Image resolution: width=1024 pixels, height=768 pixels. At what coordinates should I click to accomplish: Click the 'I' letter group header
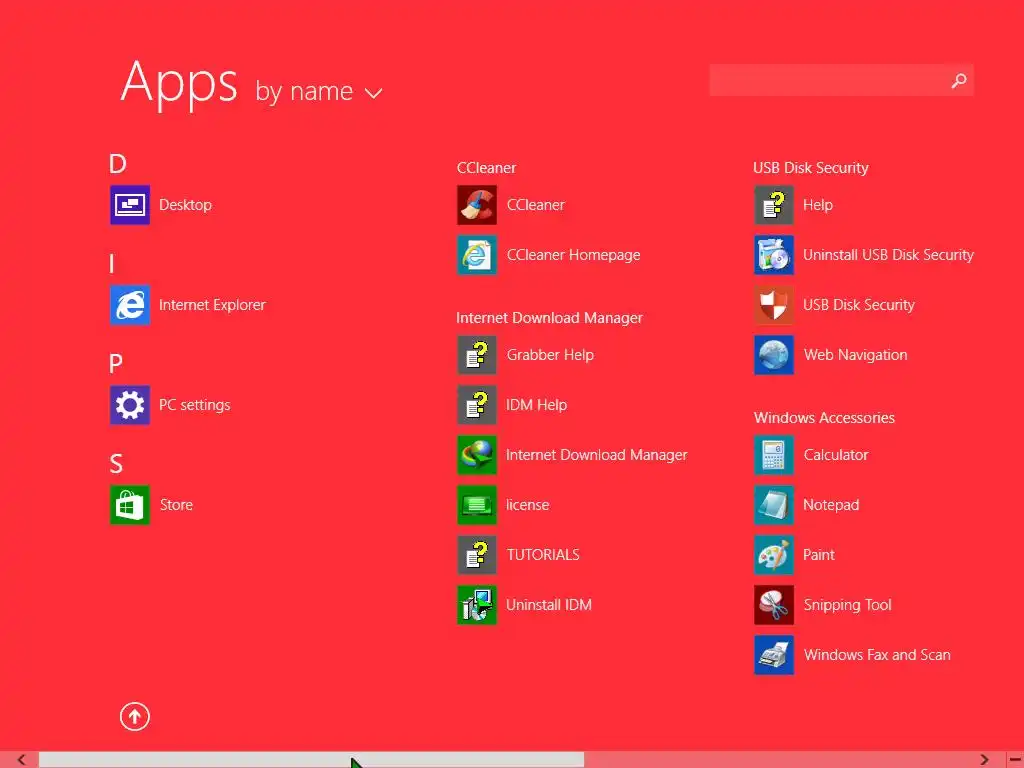tap(112, 264)
